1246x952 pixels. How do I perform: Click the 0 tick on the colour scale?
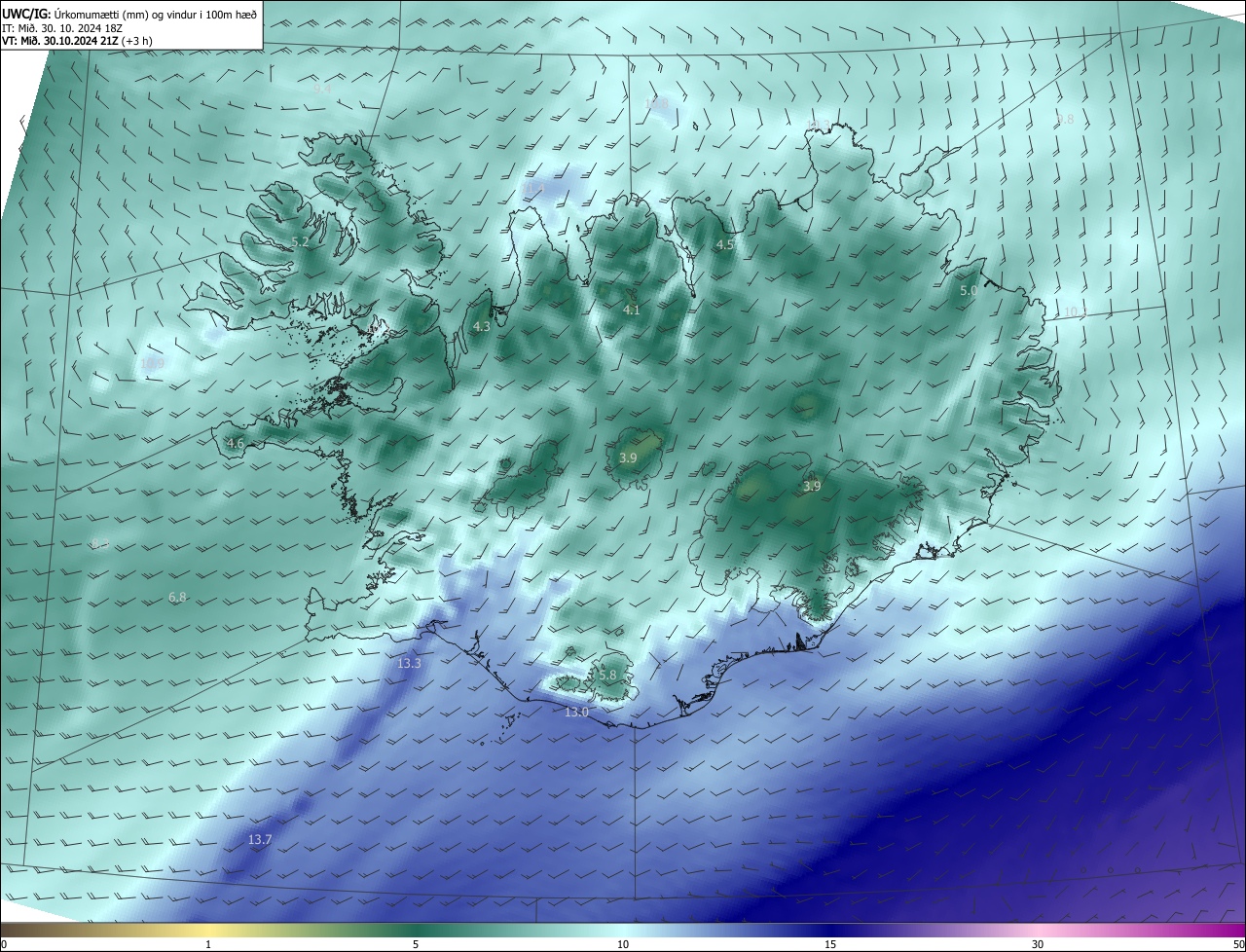coord(4,944)
